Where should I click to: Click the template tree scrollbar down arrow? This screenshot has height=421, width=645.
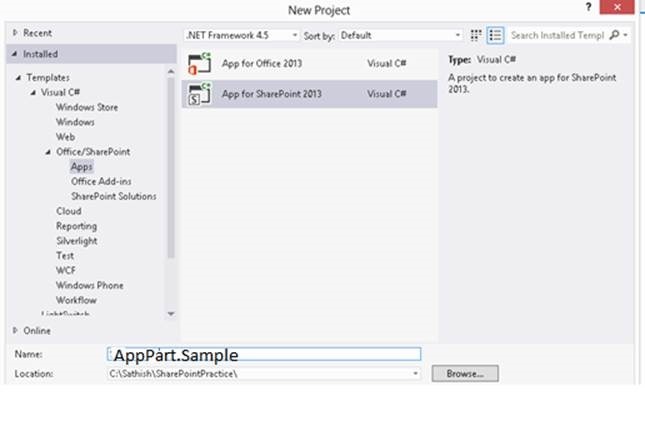click(x=171, y=314)
